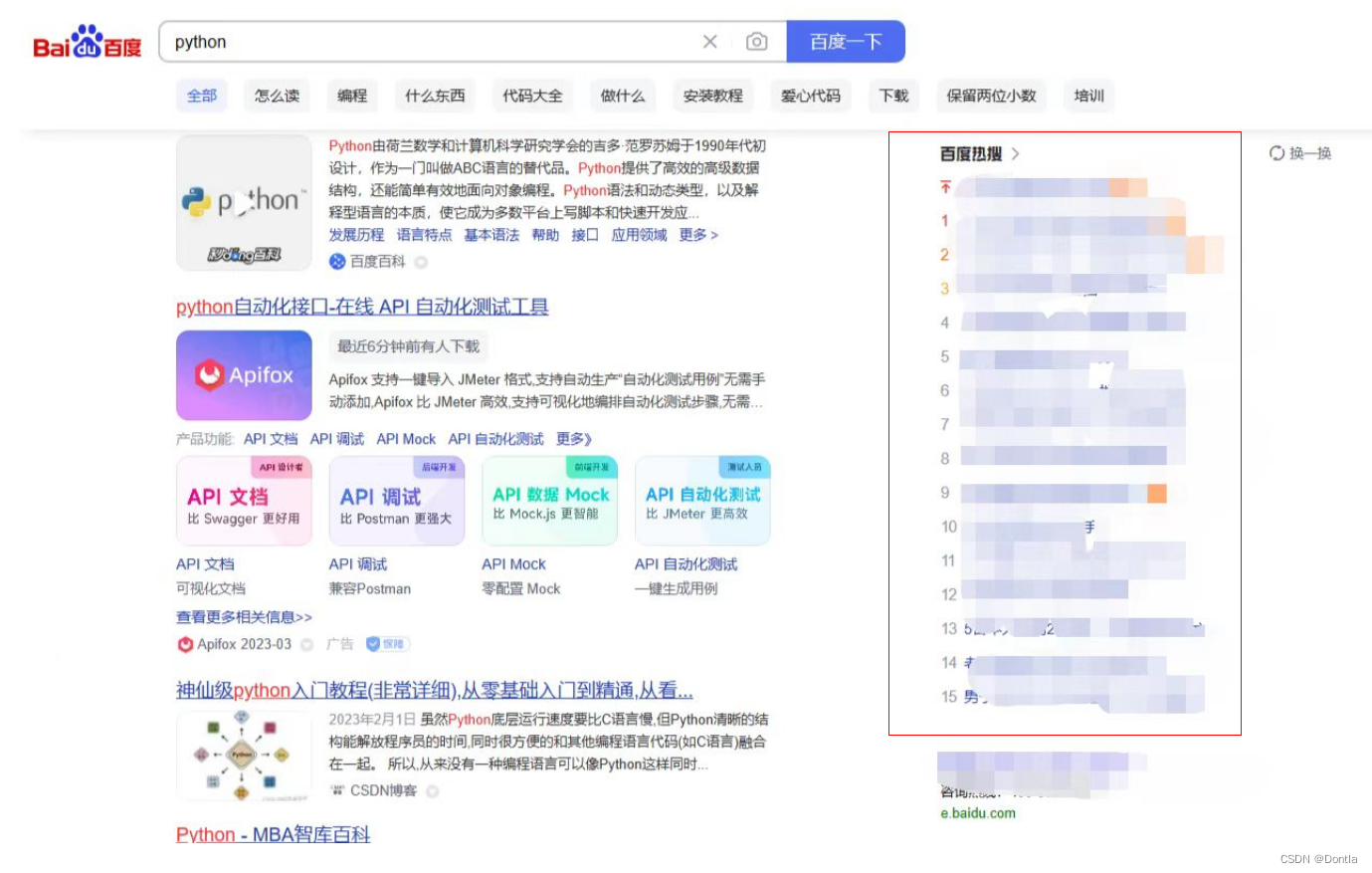Play the Python 秒懂百科 video thumbnail
1372x873 pixels.
[244, 203]
